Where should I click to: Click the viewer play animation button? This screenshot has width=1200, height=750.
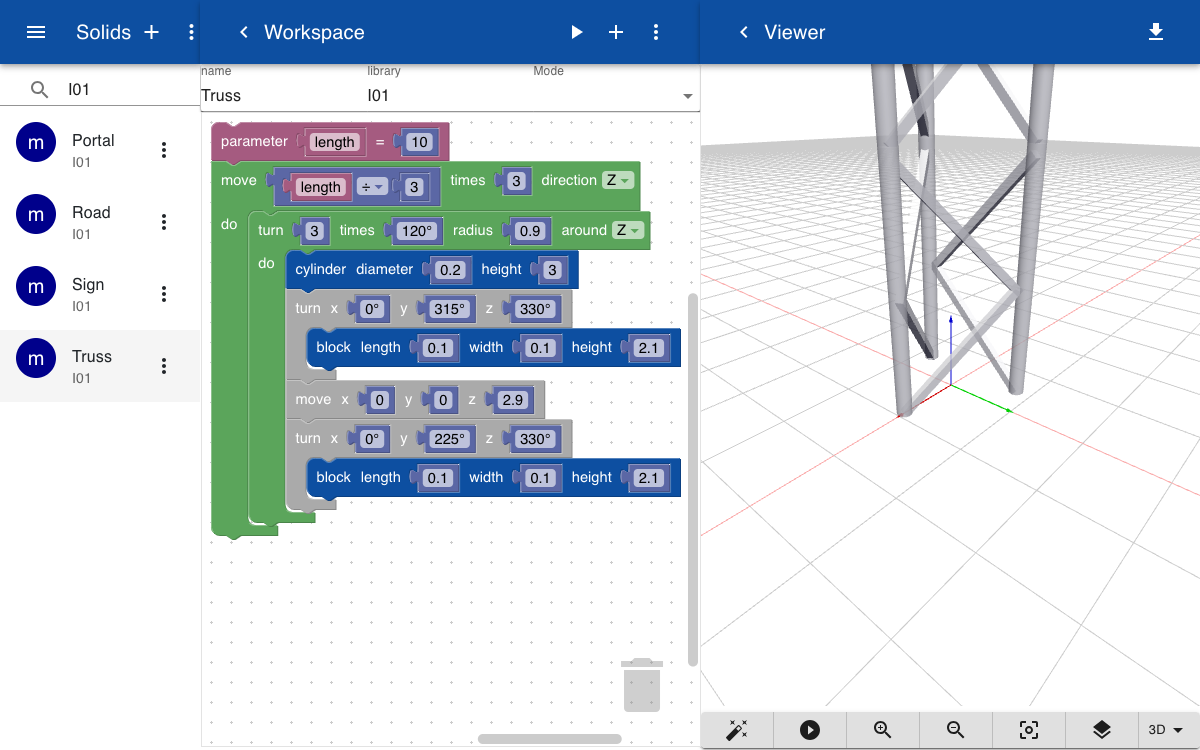(x=810, y=730)
